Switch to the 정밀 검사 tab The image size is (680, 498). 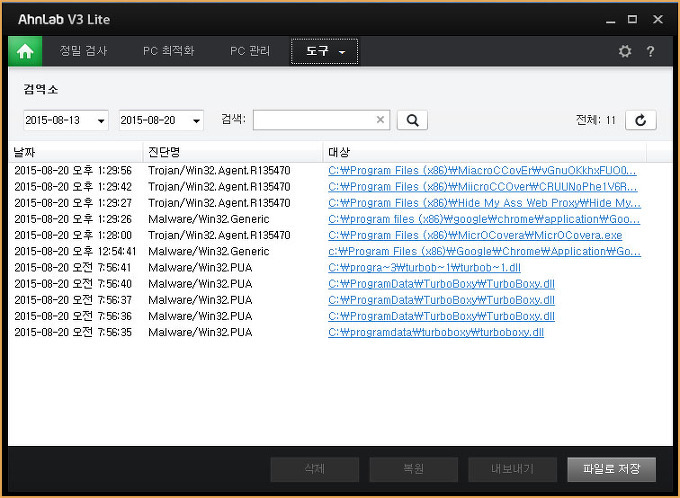pyautogui.click(x=83, y=51)
